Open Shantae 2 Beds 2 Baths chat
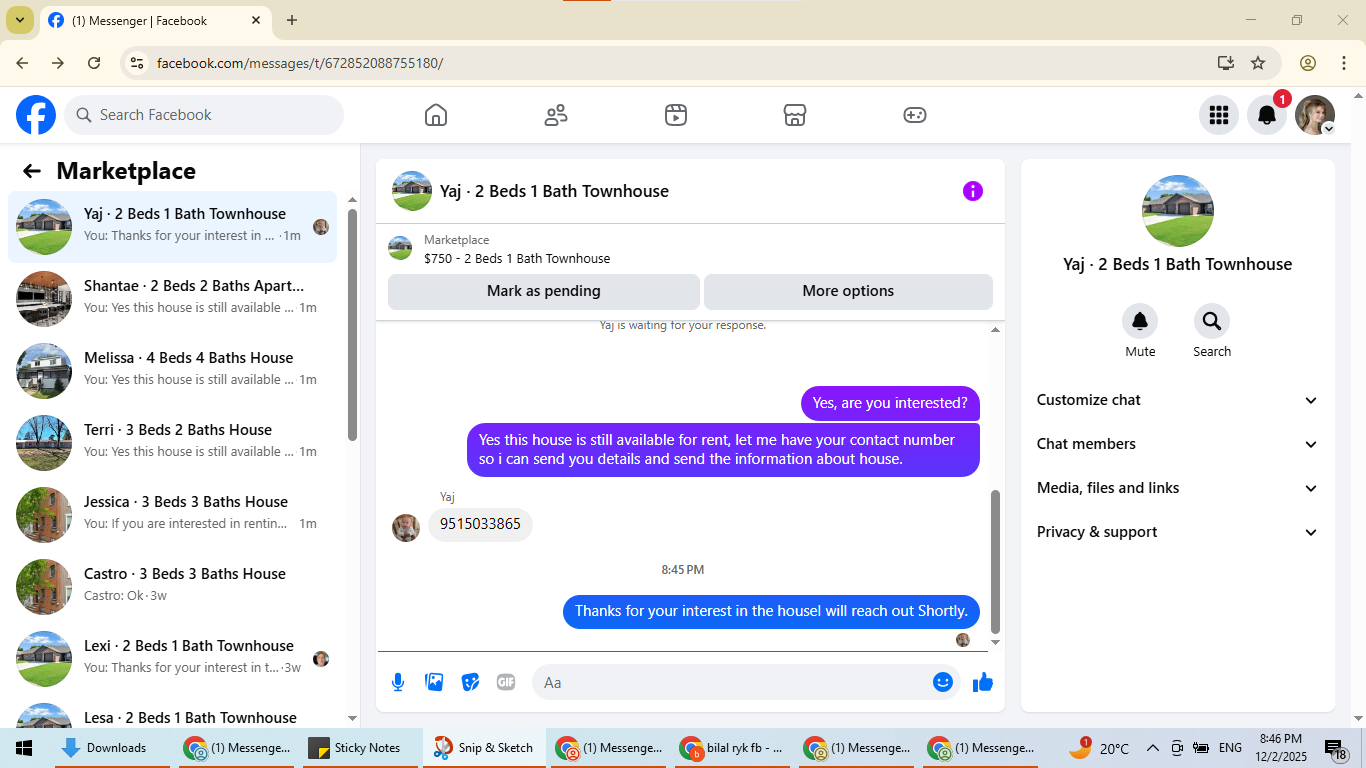The height and width of the screenshot is (768, 1366). (172, 299)
